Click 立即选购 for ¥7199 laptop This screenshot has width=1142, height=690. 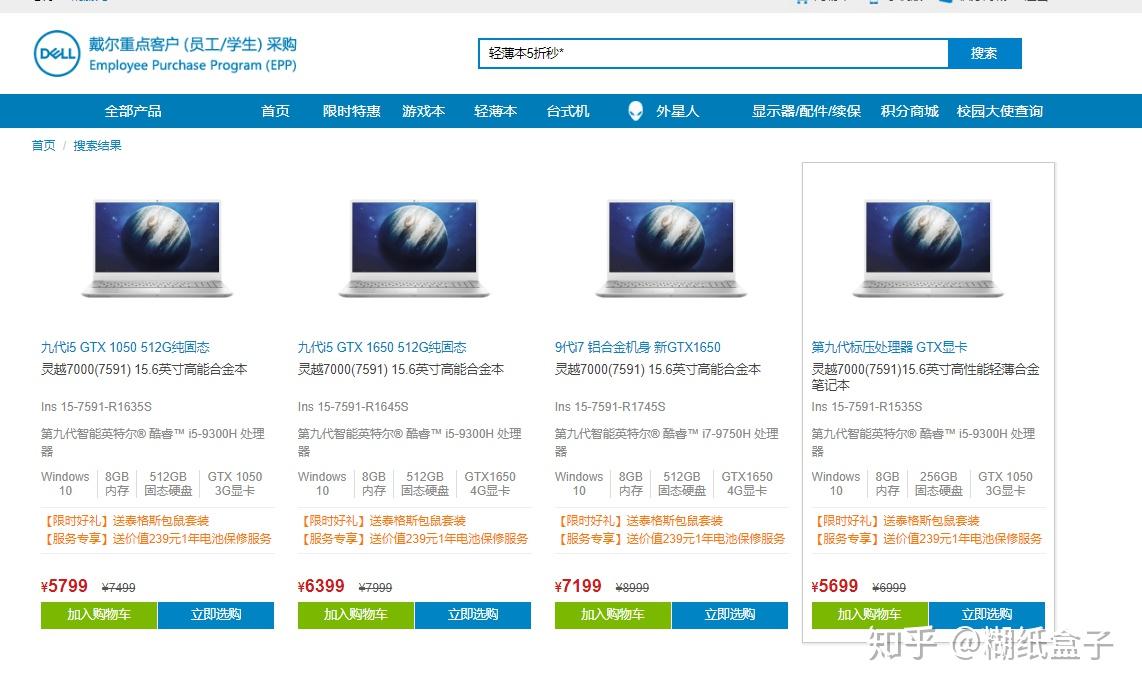tap(731, 615)
